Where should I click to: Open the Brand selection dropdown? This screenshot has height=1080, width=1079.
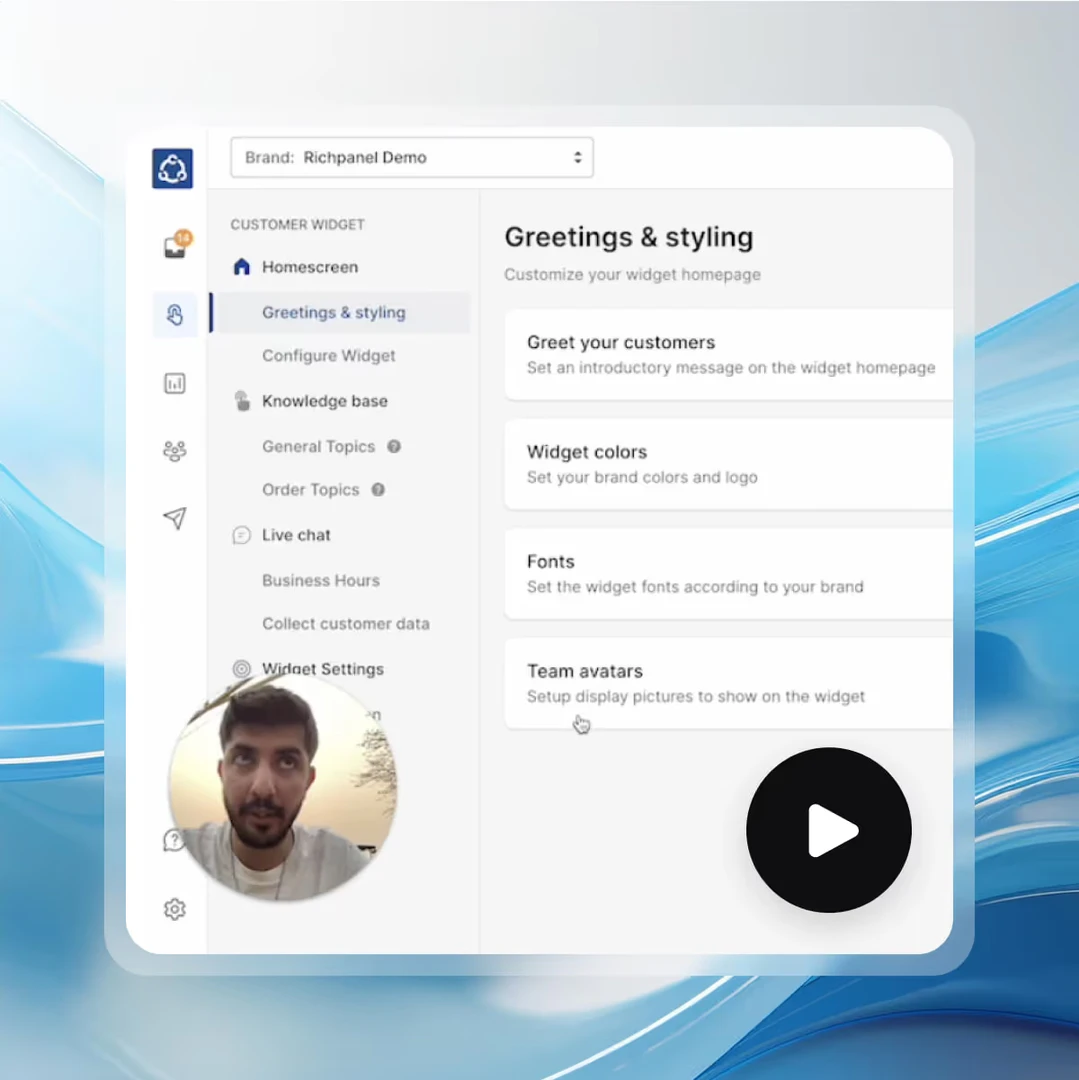coord(411,157)
